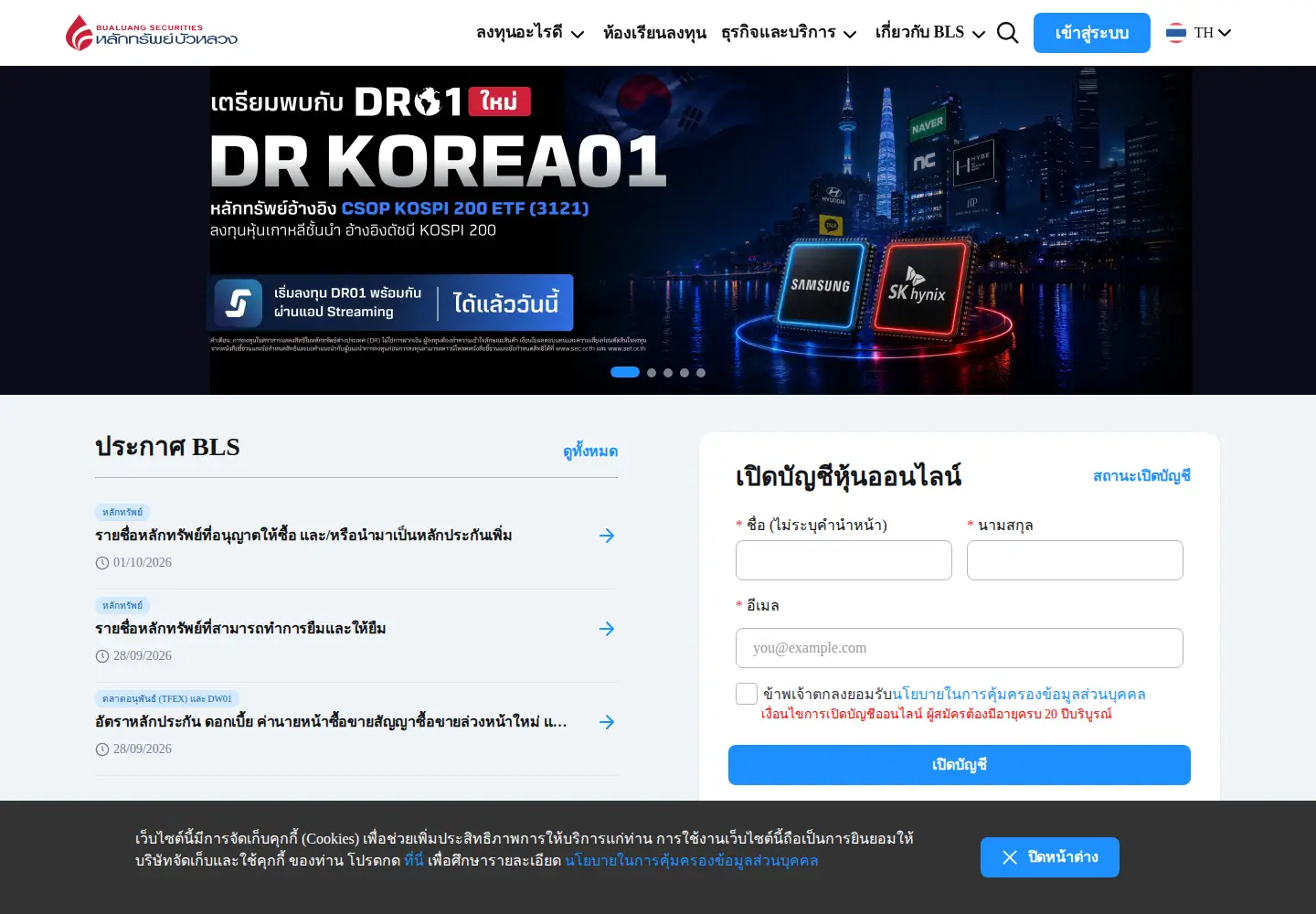Expand the ธุรกิจและบริการ menu
This screenshot has height=914, width=1316.
(789, 33)
